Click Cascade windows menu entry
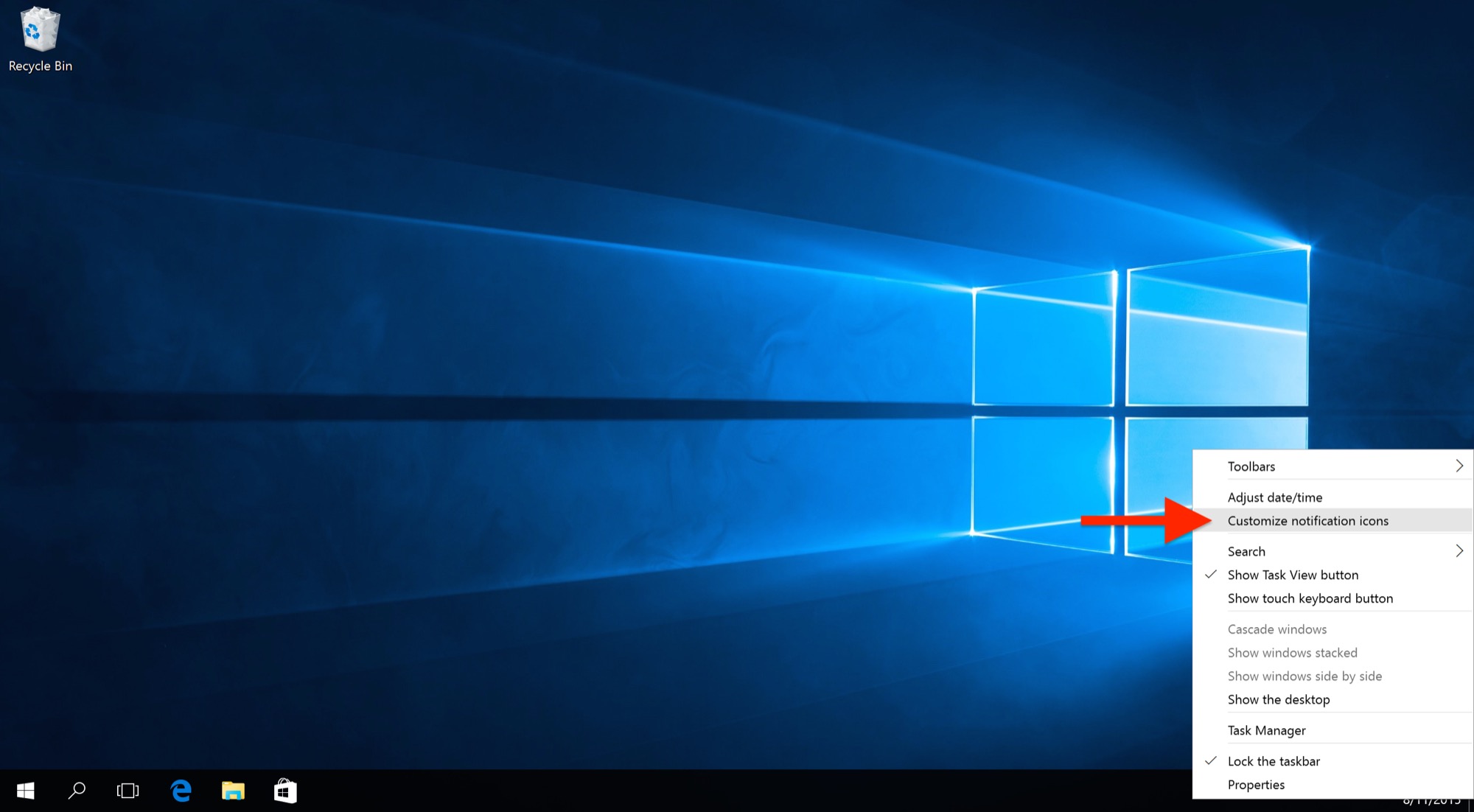1474x812 pixels. [1277, 628]
